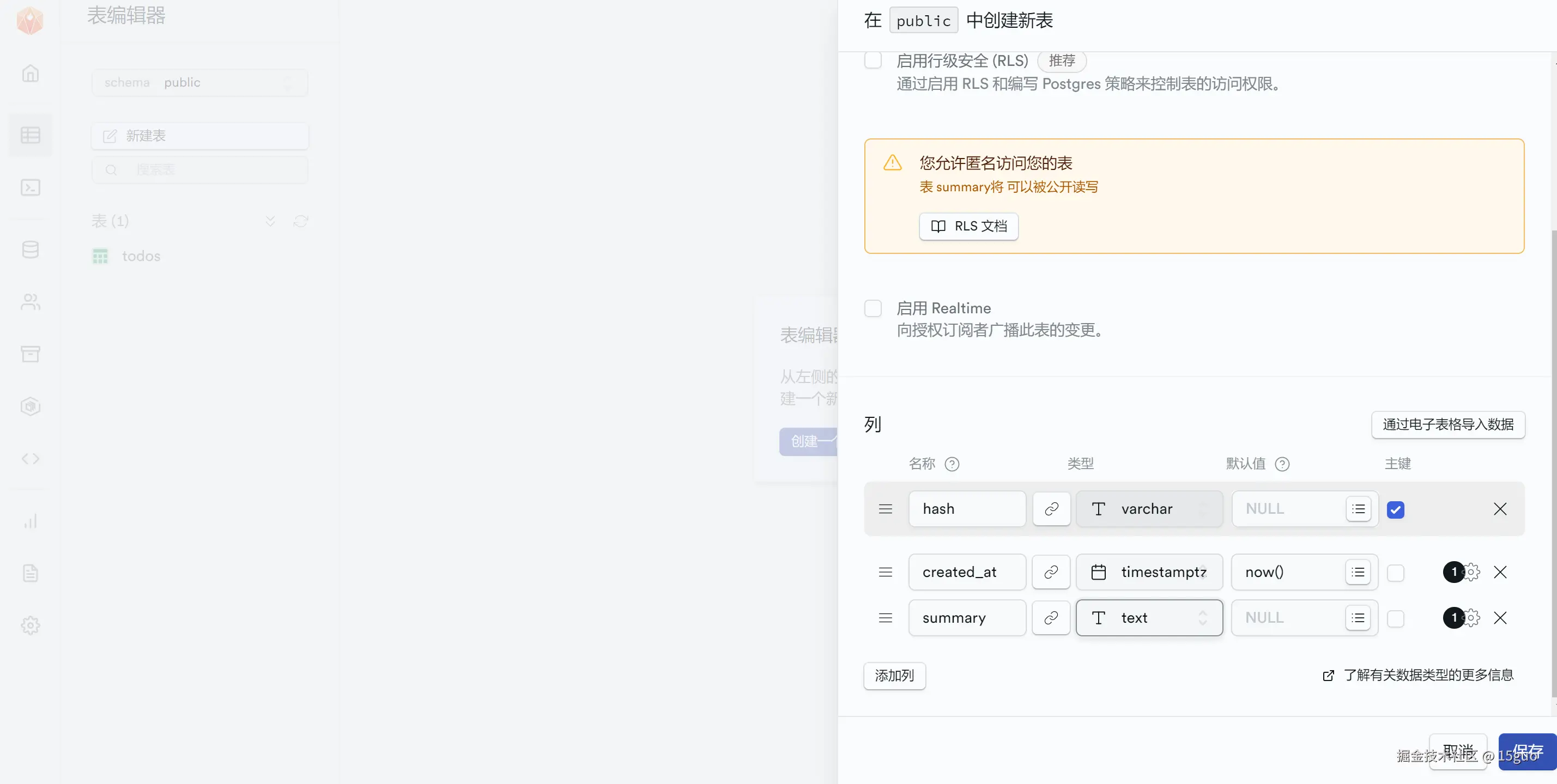Viewport: 1557px width, 784px height.
Task: Delete the hash column row
Action: 1500,509
